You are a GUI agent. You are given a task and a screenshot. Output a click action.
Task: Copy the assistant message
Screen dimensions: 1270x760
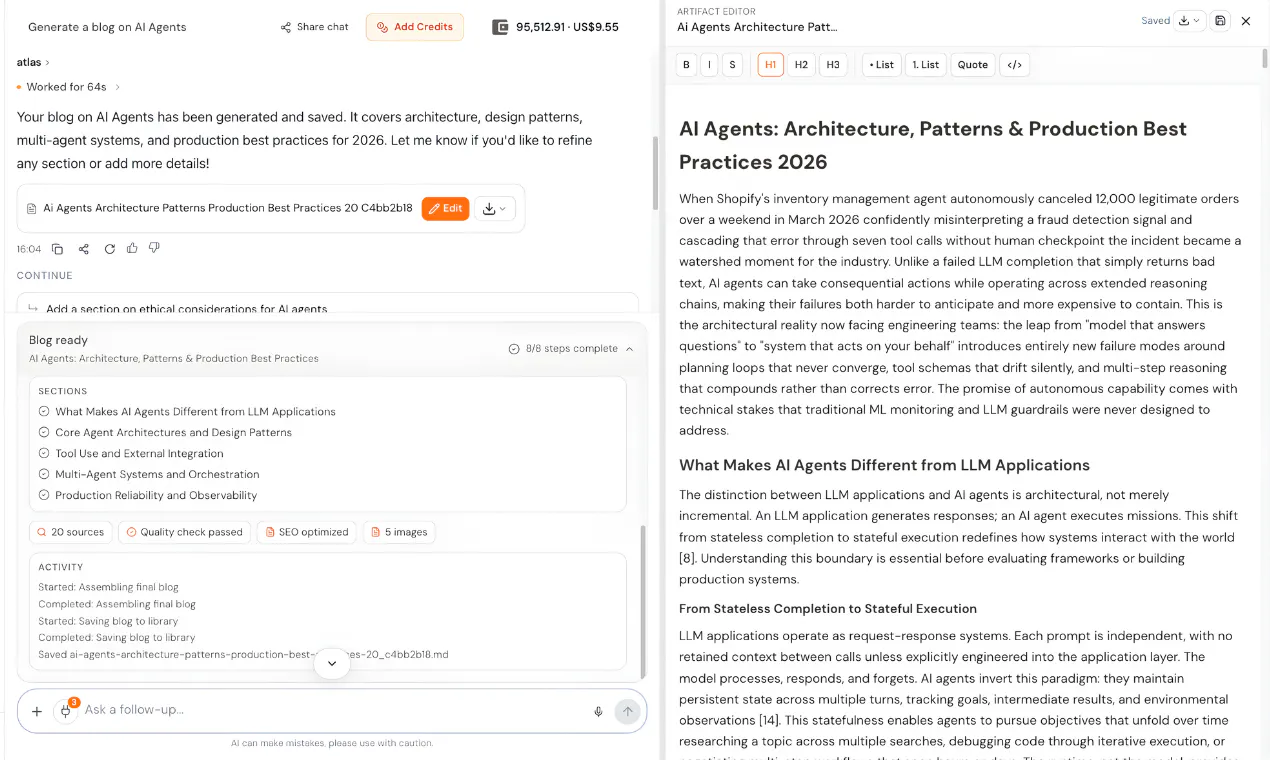(x=57, y=249)
